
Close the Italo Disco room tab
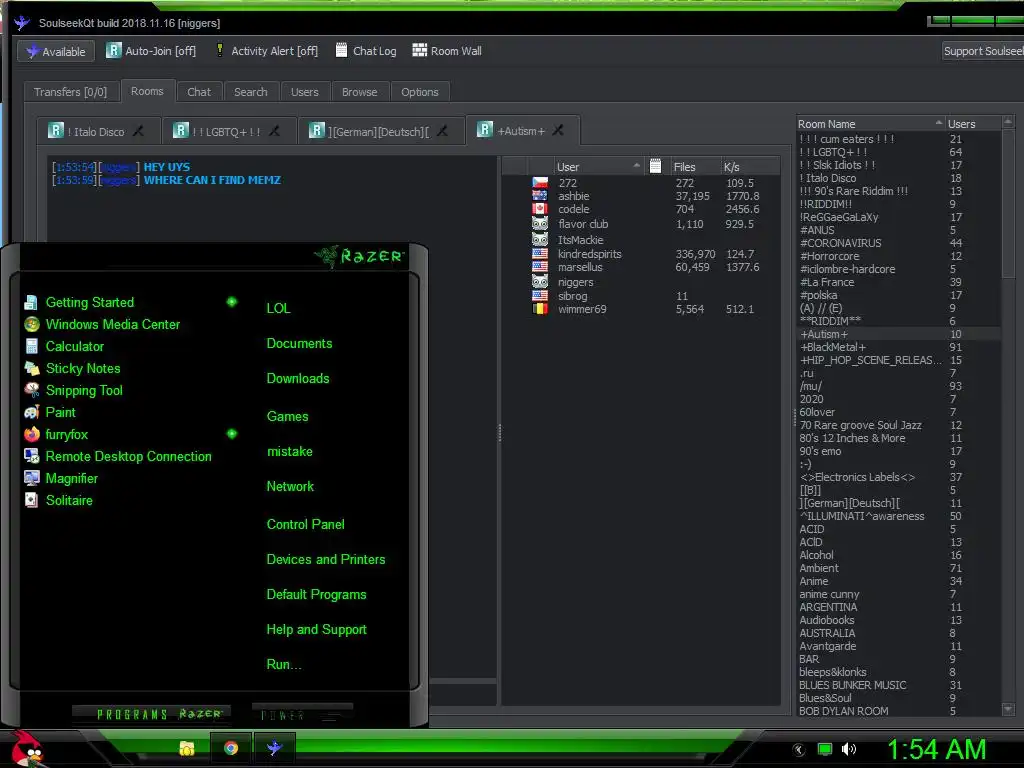click(138, 131)
